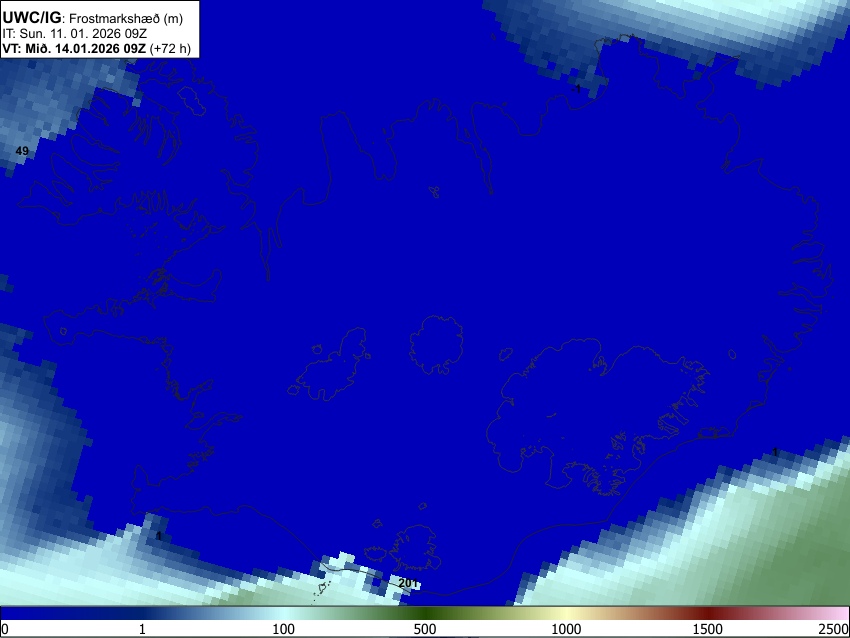
Task: Click the colorbar tick label 2500
Action: (x=835, y=629)
